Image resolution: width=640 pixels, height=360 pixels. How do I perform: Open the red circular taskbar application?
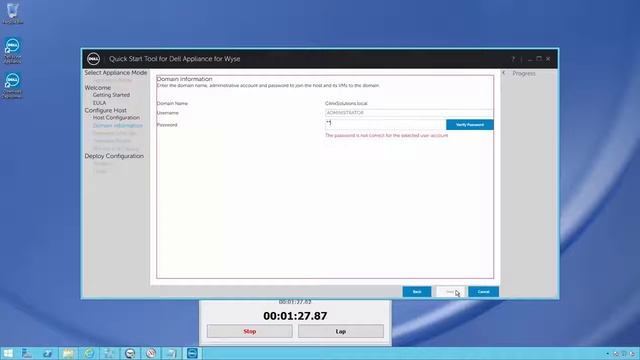pos(151,353)
